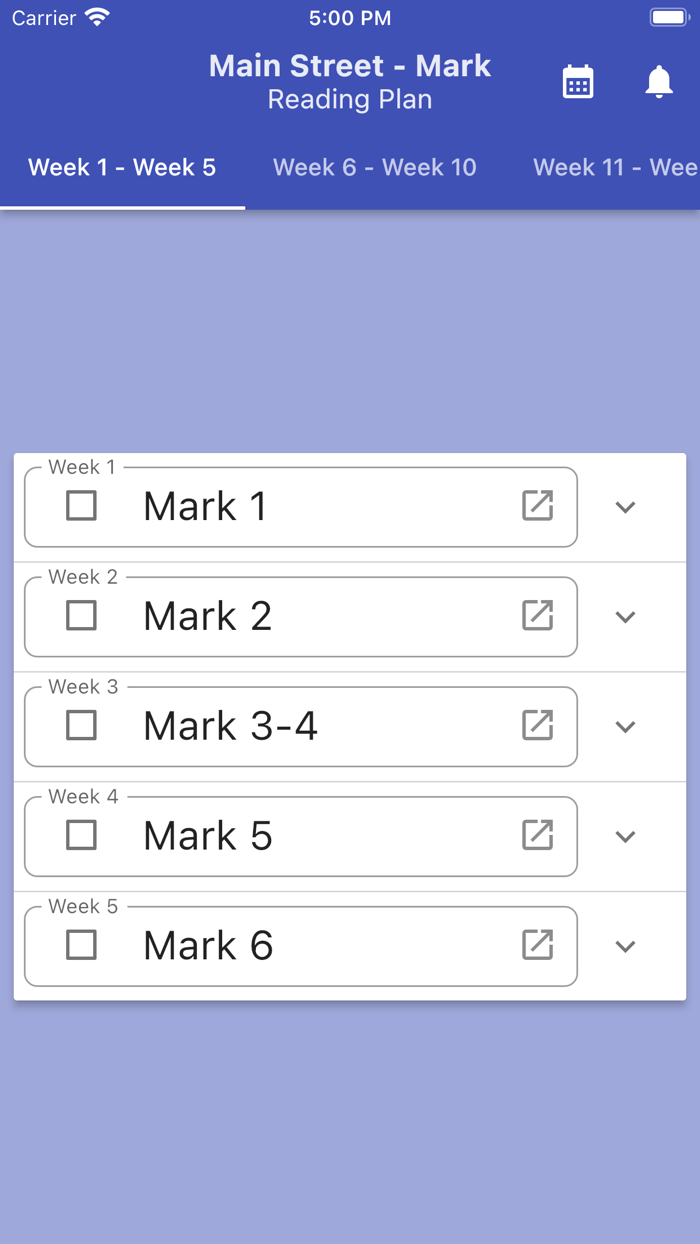Expand the Week 1 Mark 1 row chevron
Screen dimensions: 700x1244
coord(625,507)
